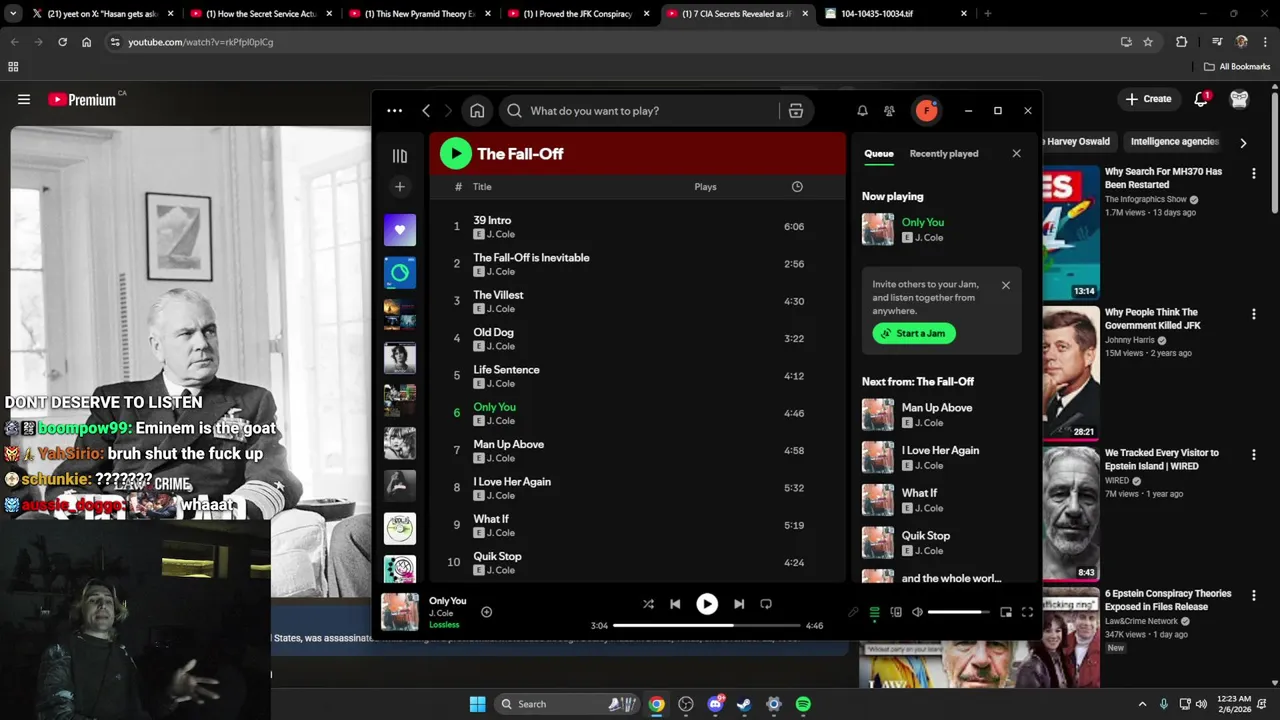This screenshot has height=720, width=1280.
Task: Add Only You to Liked Songs plus icon
Action: coord(486,612)
